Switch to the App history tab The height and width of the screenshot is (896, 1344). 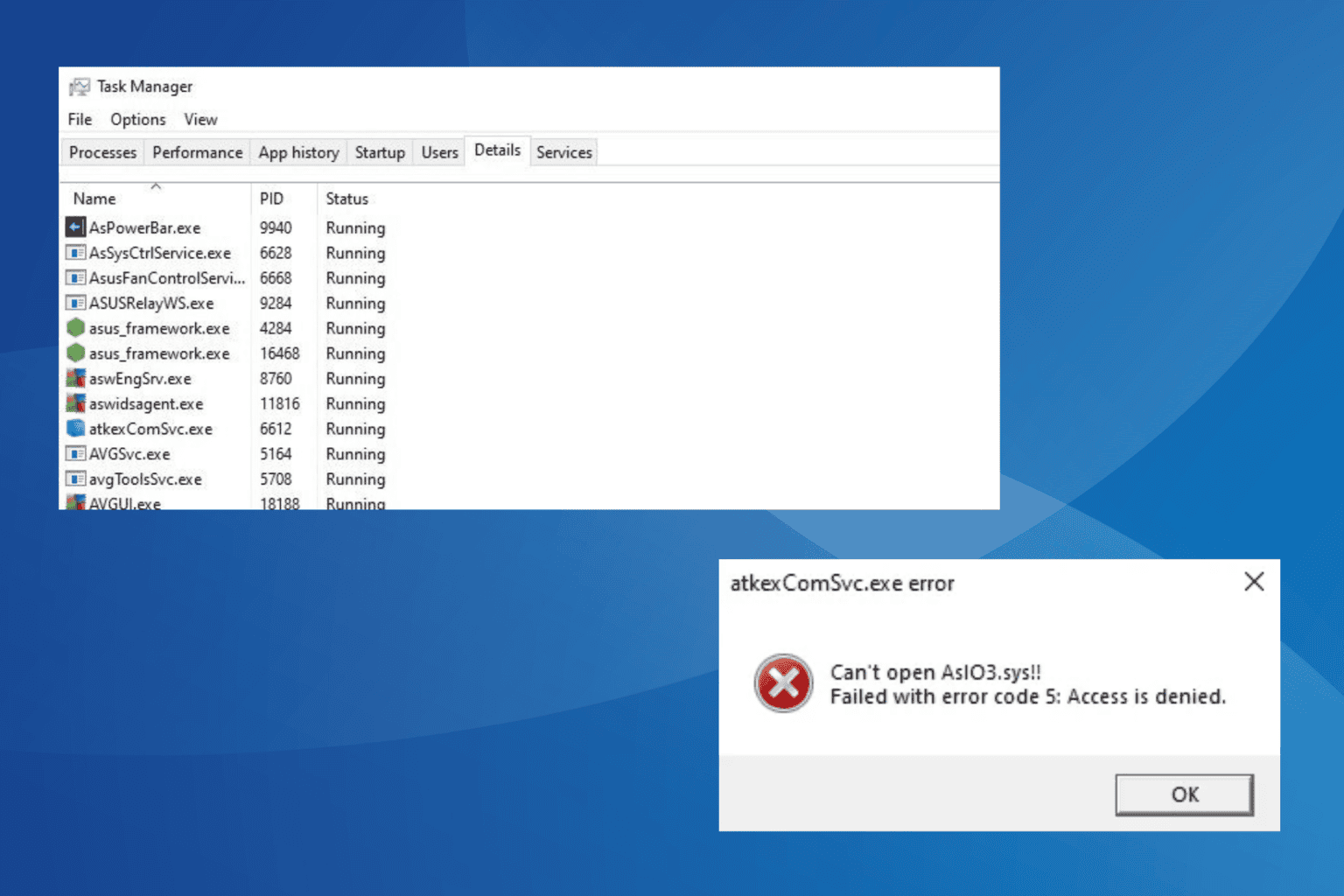(298, 152)
